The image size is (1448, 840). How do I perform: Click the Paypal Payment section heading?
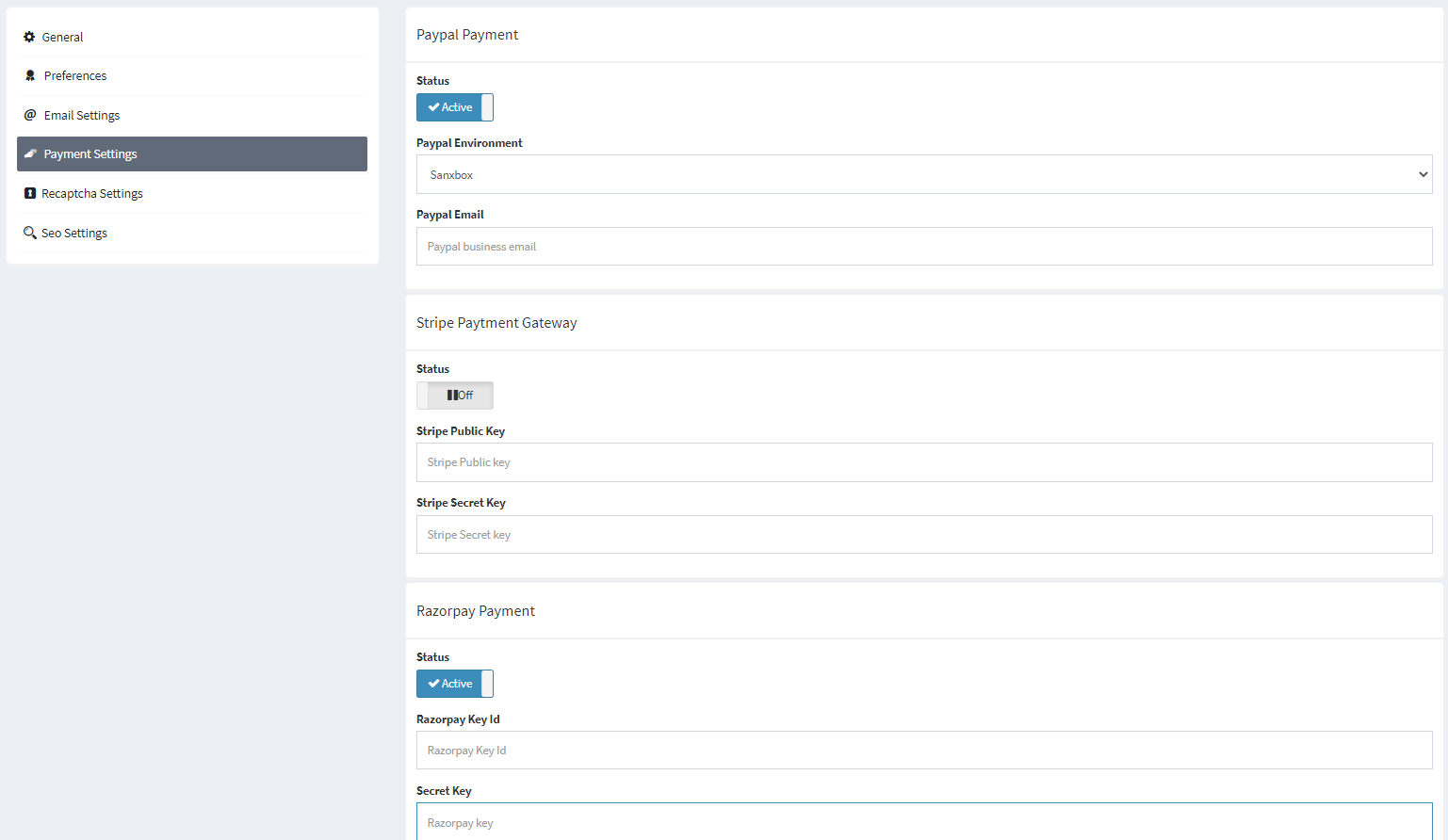[x=467, y=35]
